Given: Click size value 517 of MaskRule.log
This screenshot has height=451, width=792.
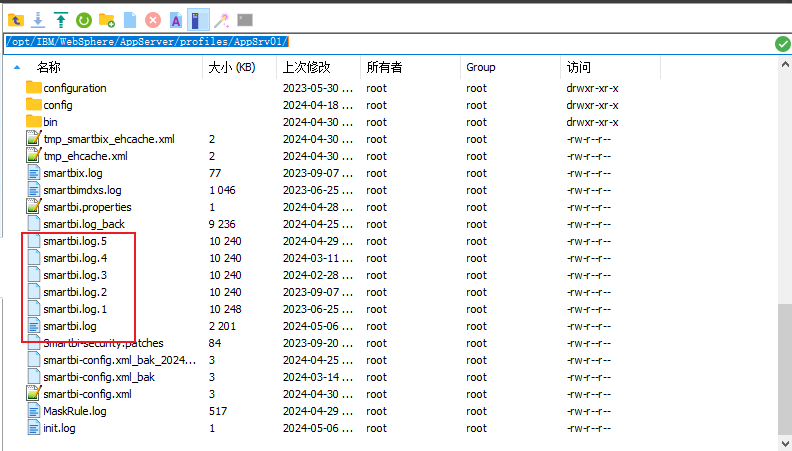Looking at the screenshot, I should (x=218, y=411).
